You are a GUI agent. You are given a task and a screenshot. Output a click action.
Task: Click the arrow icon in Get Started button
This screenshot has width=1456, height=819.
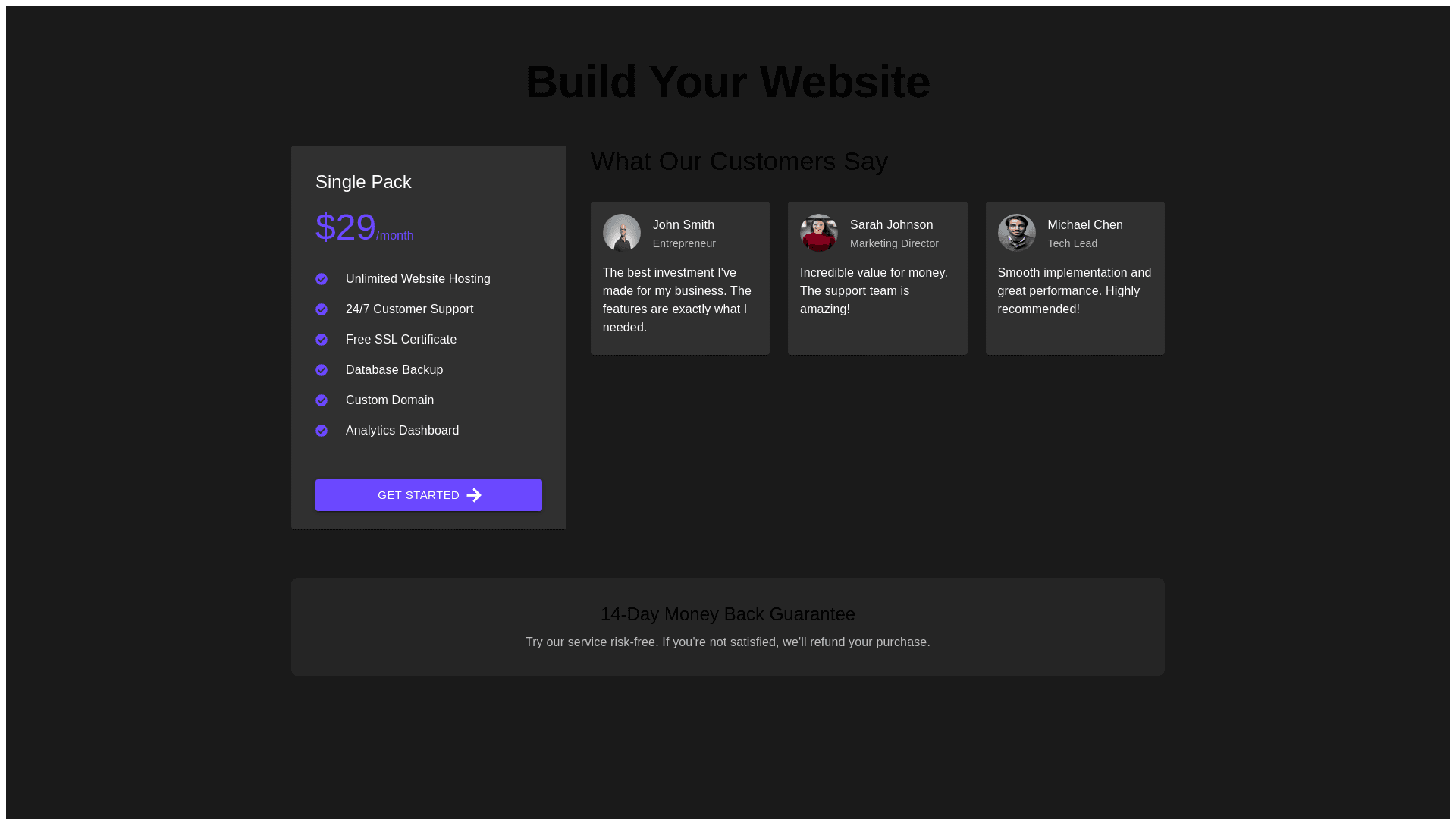(474, 495)
